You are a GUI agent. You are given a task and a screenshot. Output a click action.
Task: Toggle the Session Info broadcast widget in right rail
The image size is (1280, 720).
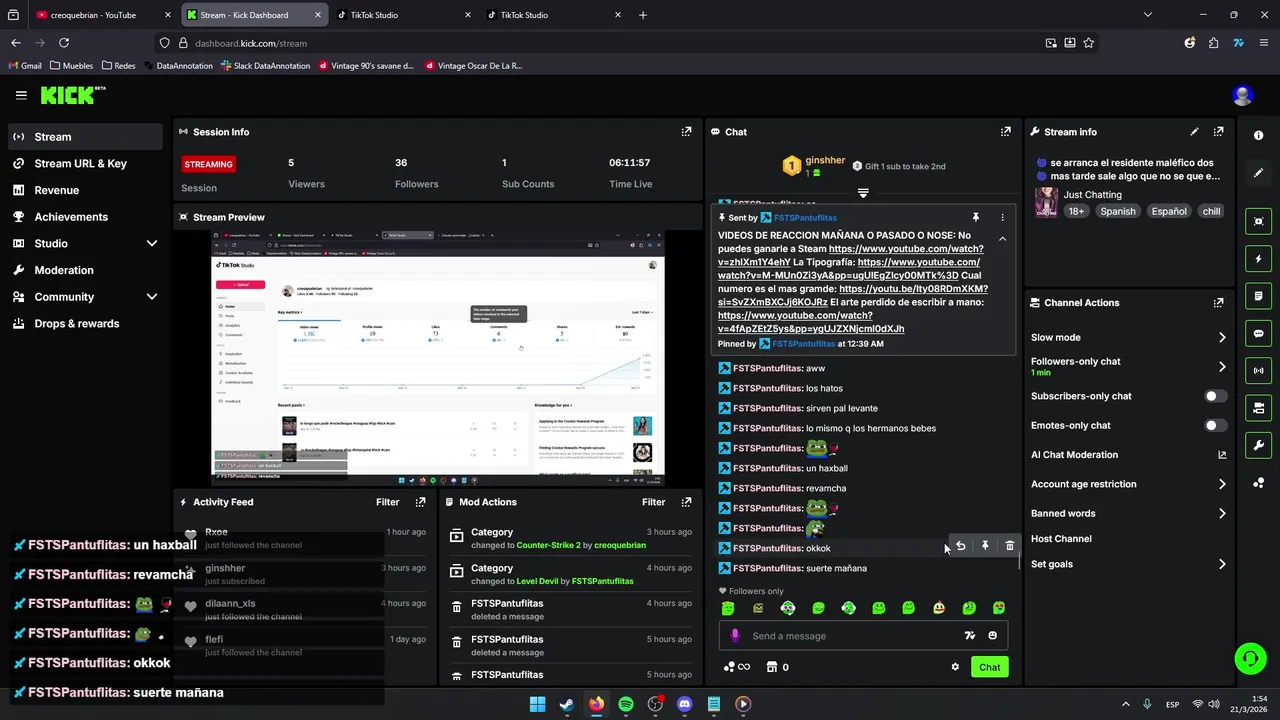pyautogui.click(x=1258, y=371)
